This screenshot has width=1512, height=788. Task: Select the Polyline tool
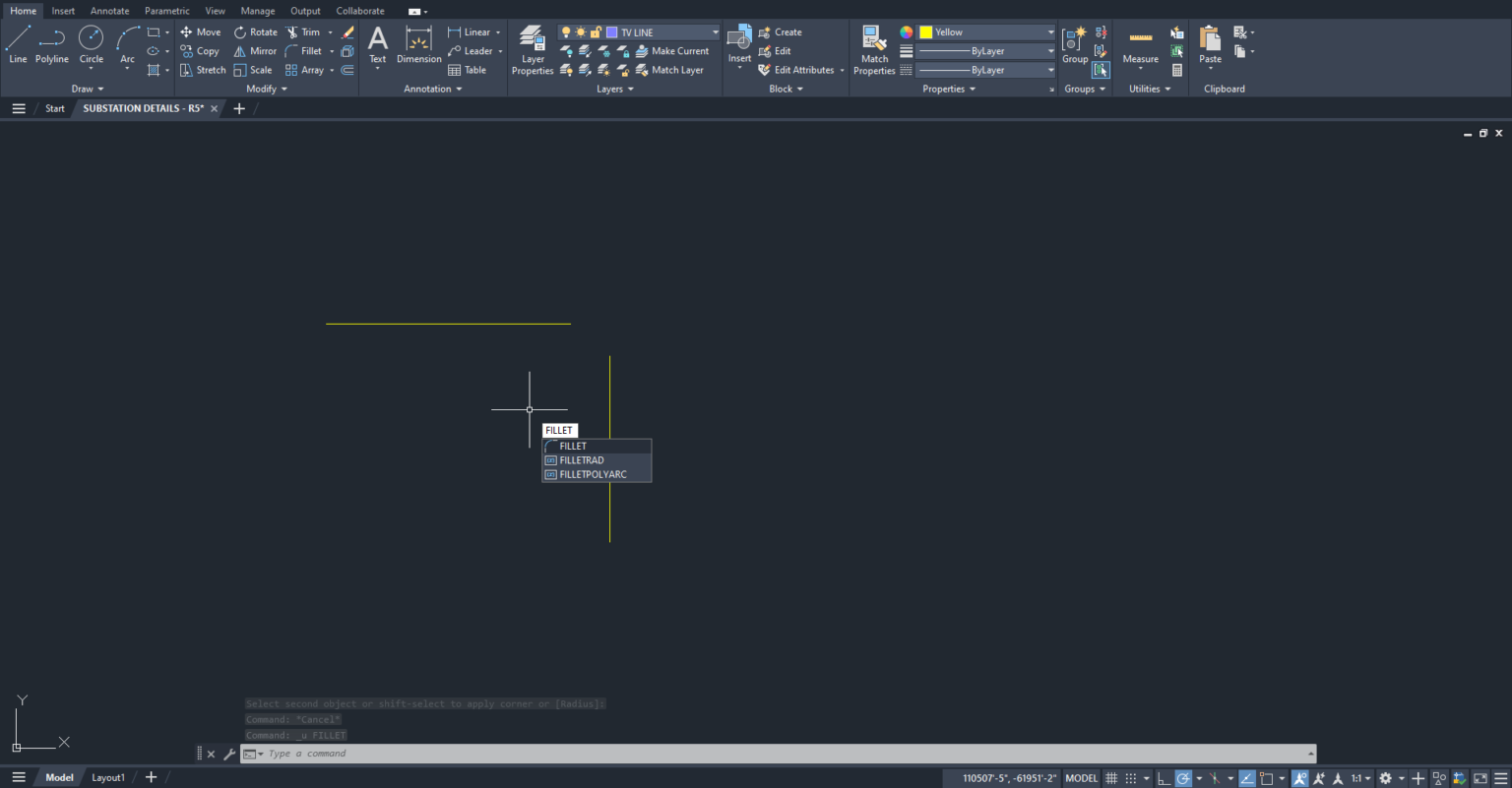51,44
